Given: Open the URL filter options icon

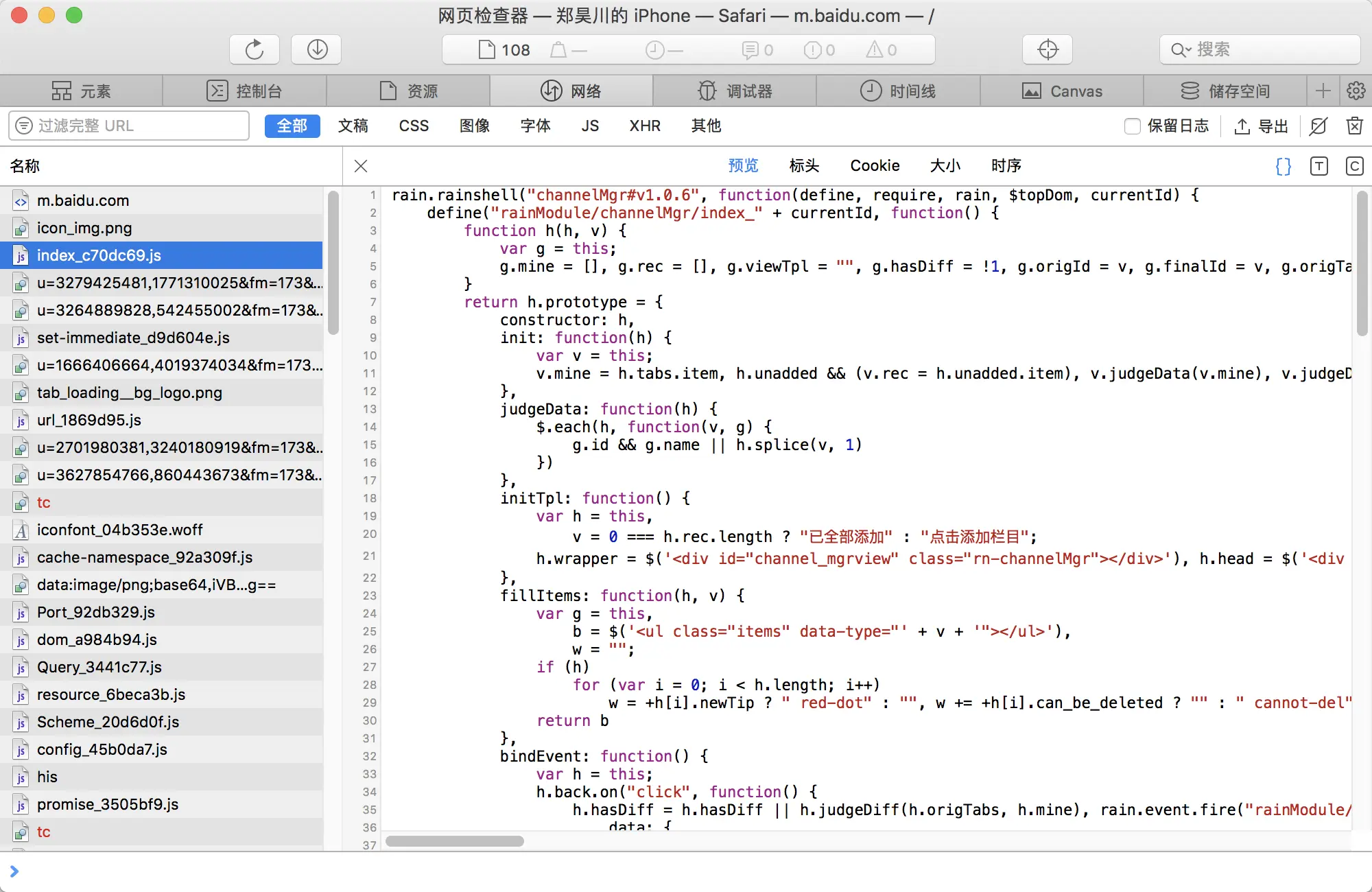Looking at the screenshot, I should pos(24,126).
